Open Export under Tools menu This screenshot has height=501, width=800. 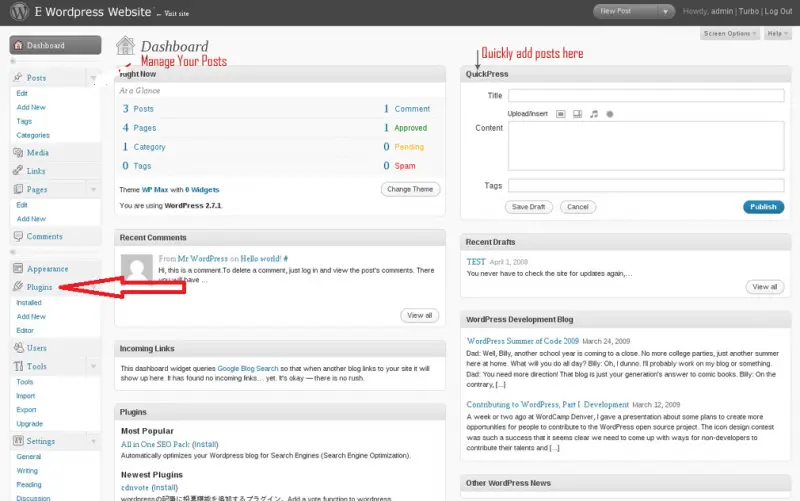pos(26,410)
